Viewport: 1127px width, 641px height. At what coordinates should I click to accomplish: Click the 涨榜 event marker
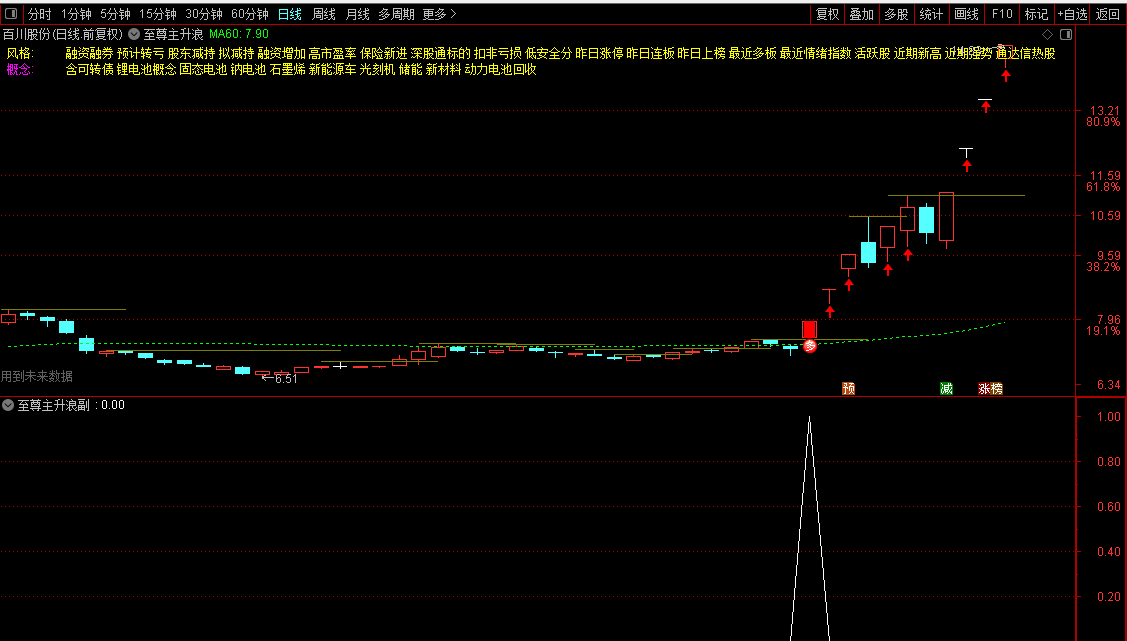[x=990, y=389]
